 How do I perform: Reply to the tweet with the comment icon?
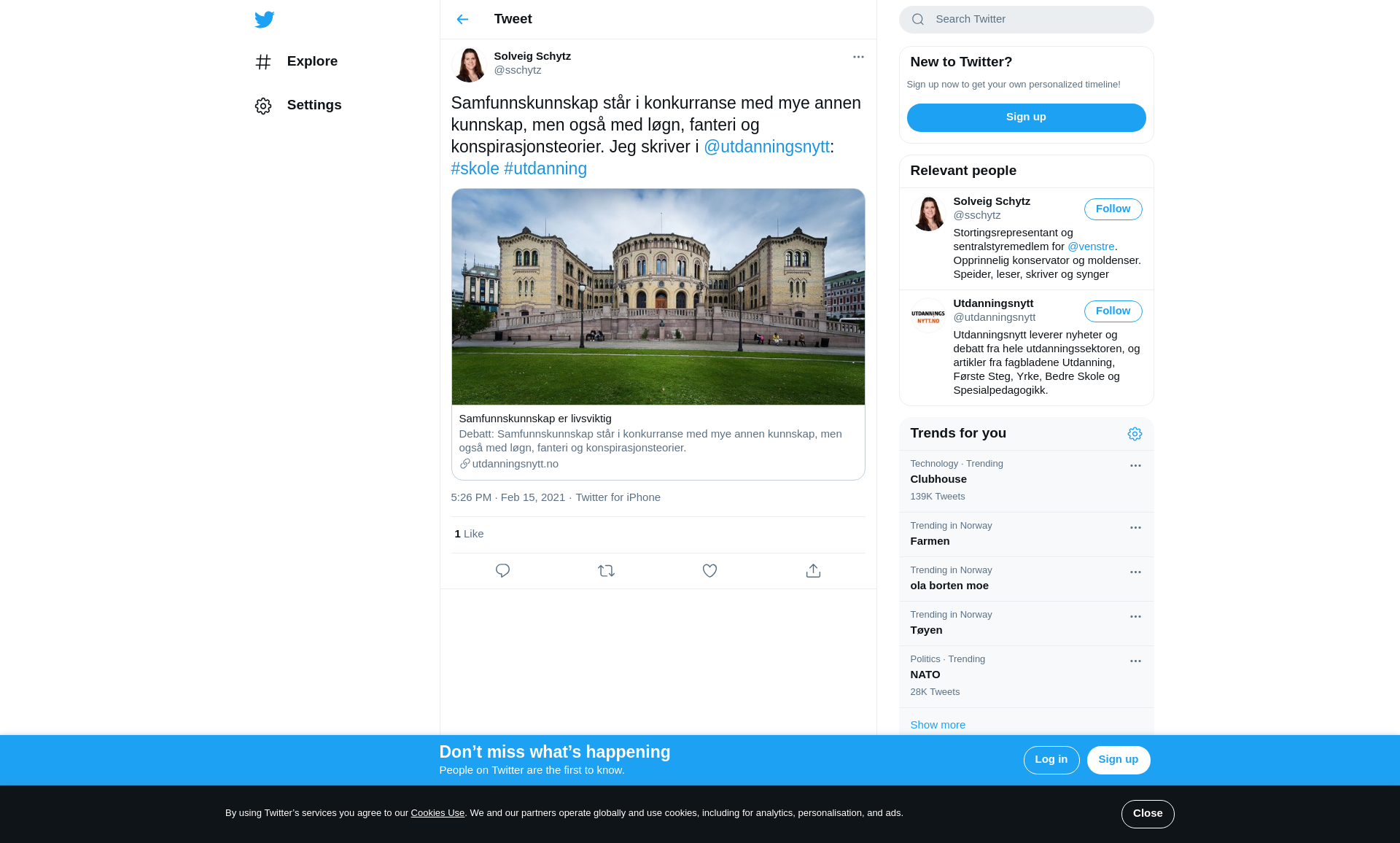click(x=502, y=571)
